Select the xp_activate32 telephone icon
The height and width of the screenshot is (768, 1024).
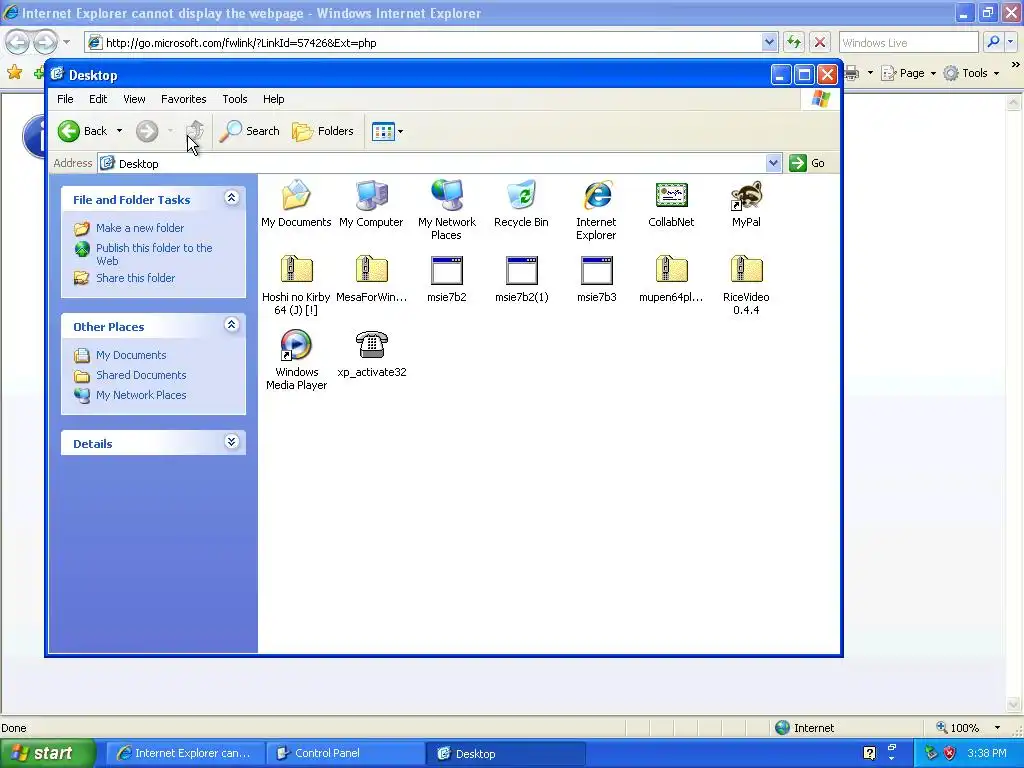pyautogui.click(x=371, y=354)
